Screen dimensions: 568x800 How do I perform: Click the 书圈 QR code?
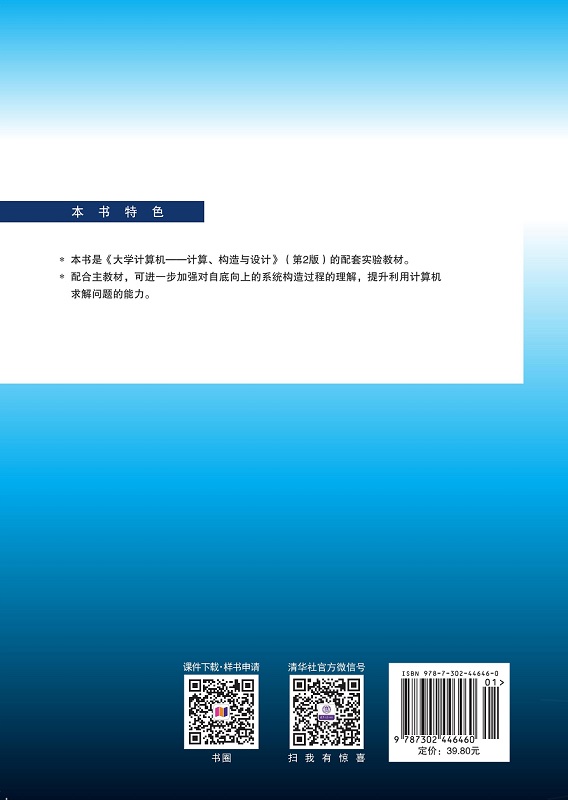point(221,712)
